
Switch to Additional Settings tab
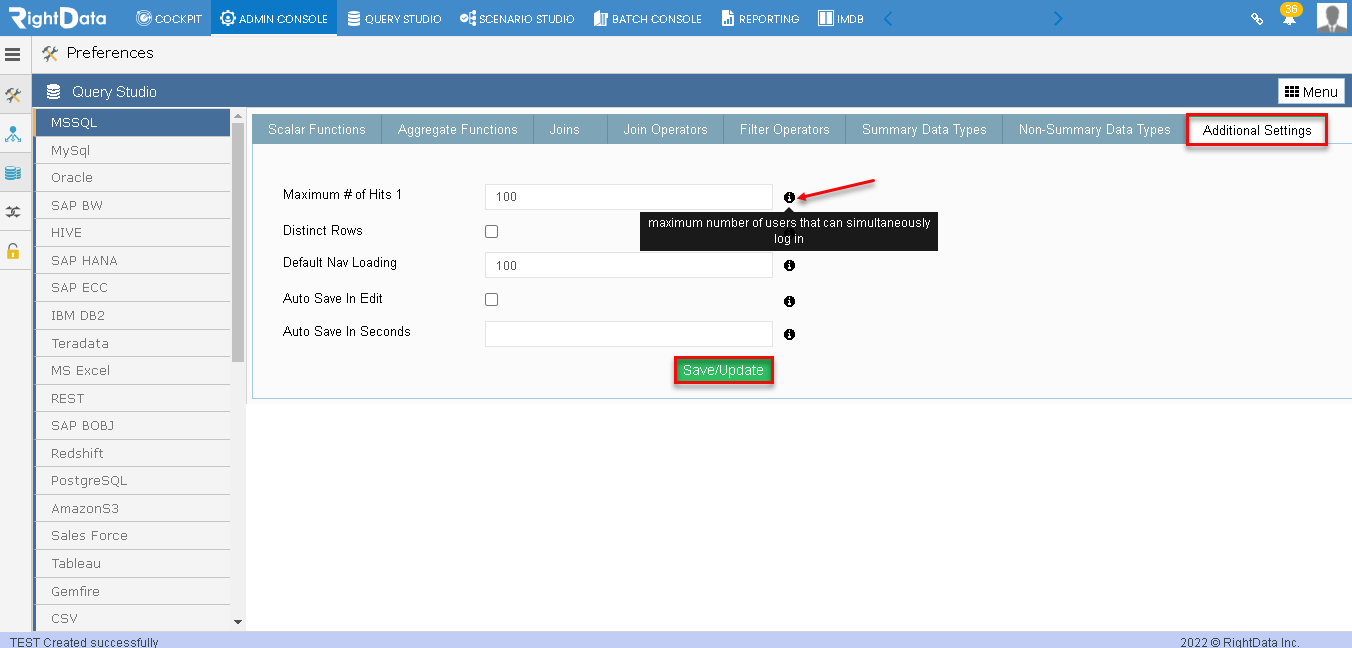[x=1257, y=130]
